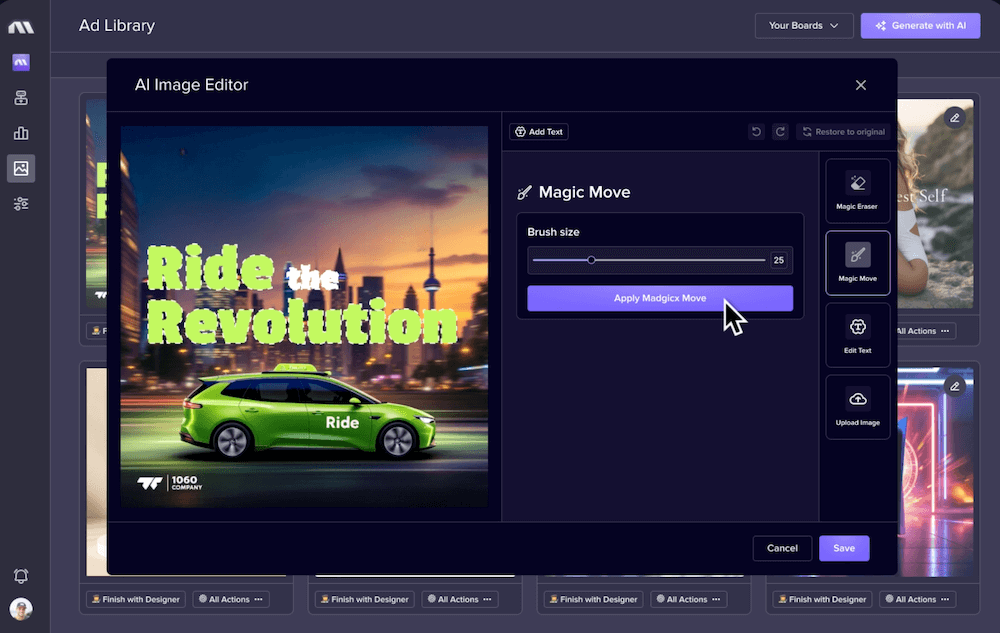Viewport: 1000px width, 633px height.
Task: Select the Magic Move tool
Action: coord(857,263)
